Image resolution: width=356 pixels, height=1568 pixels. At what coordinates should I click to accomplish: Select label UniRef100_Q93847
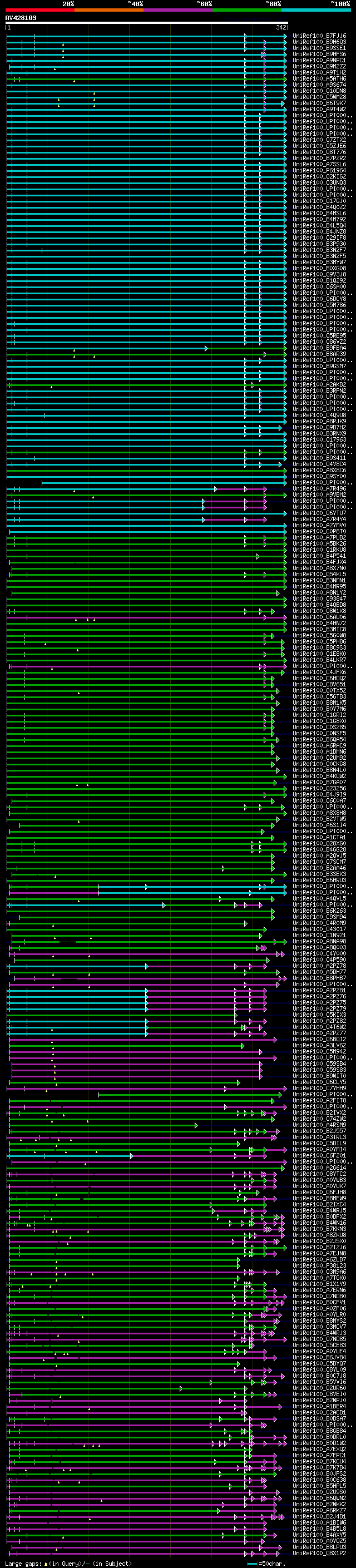[x=319, y=599]
